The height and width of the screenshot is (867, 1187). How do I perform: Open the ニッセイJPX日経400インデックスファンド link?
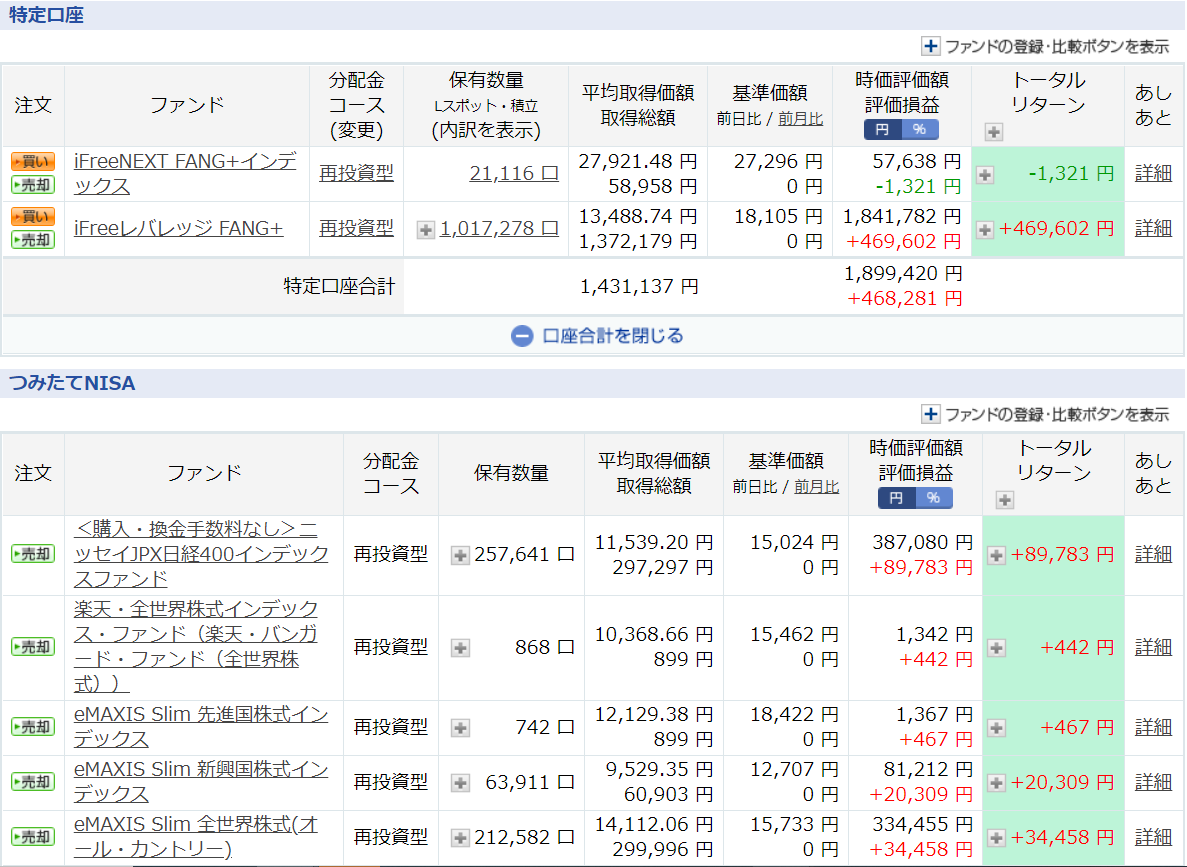(201, 554)
